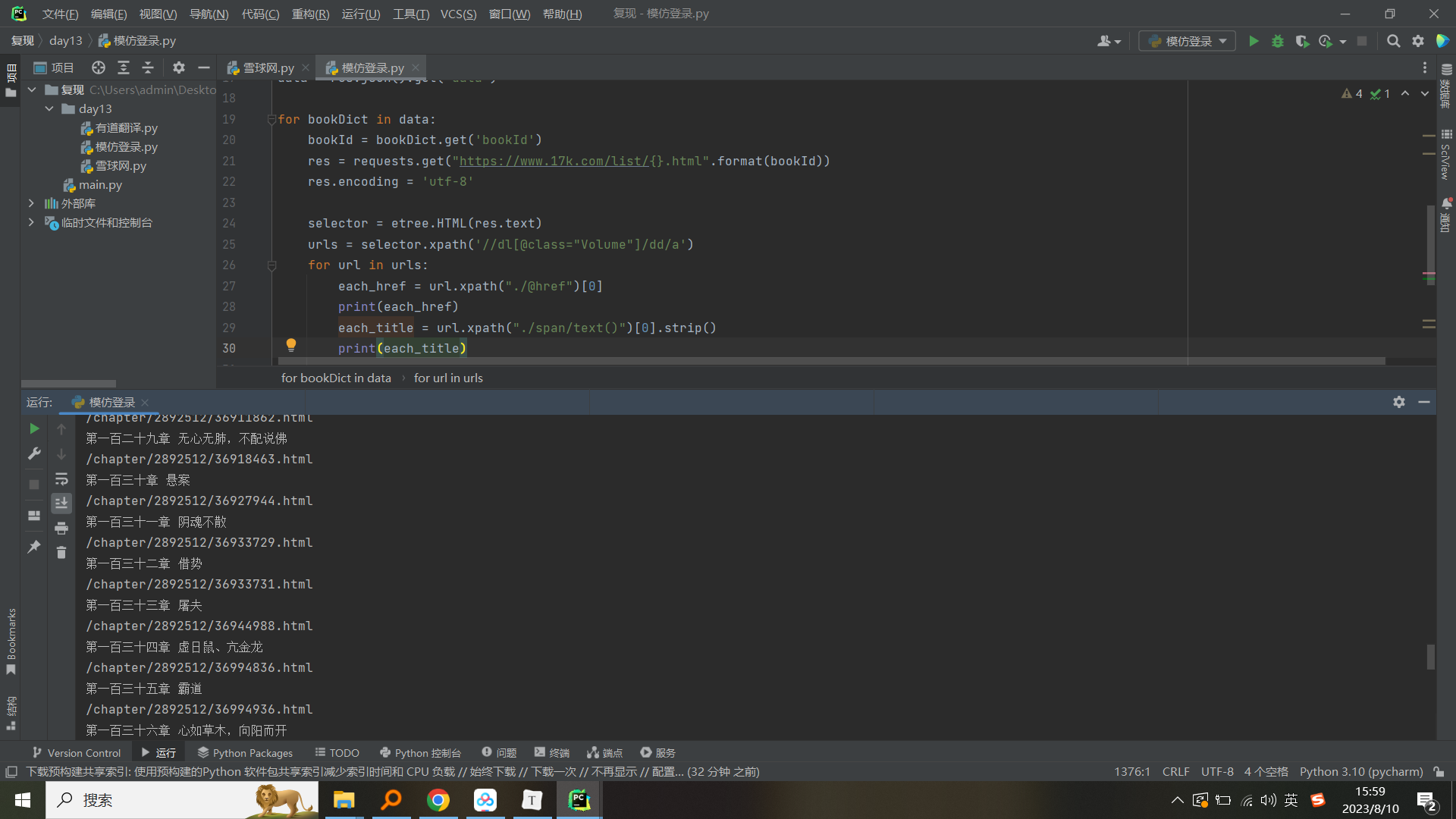The image size is (1456, 819).
Task: Select the Settings gear icon in run panel
Action: (x=1399, y=402)
